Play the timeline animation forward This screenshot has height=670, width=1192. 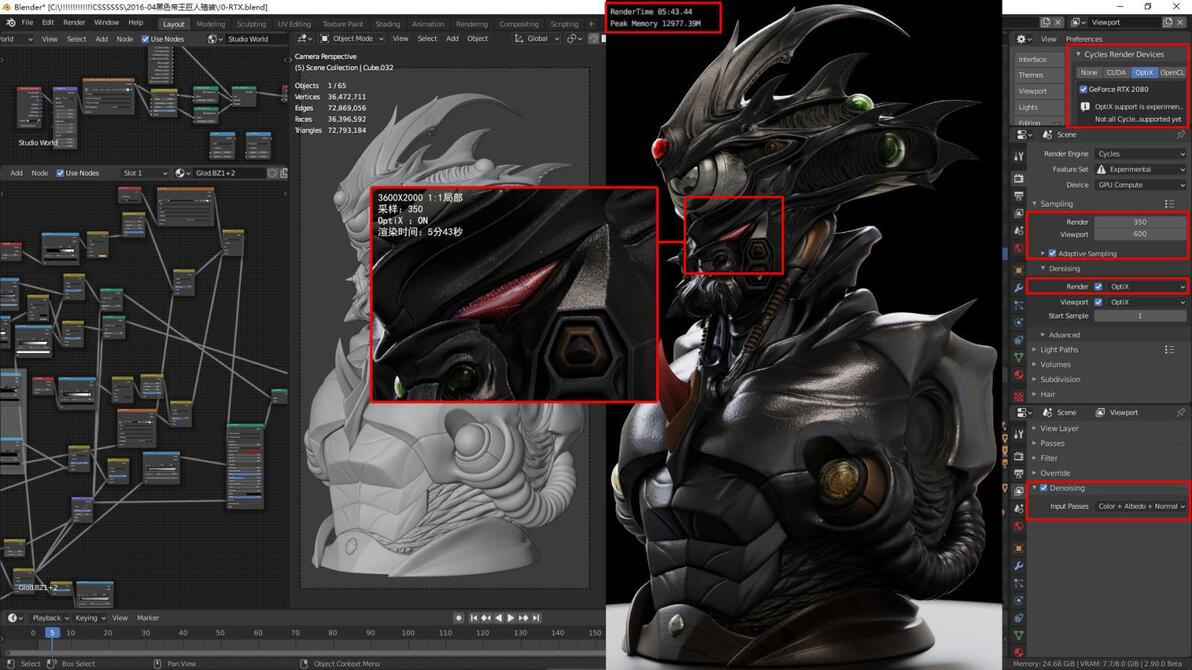(510, 618)
